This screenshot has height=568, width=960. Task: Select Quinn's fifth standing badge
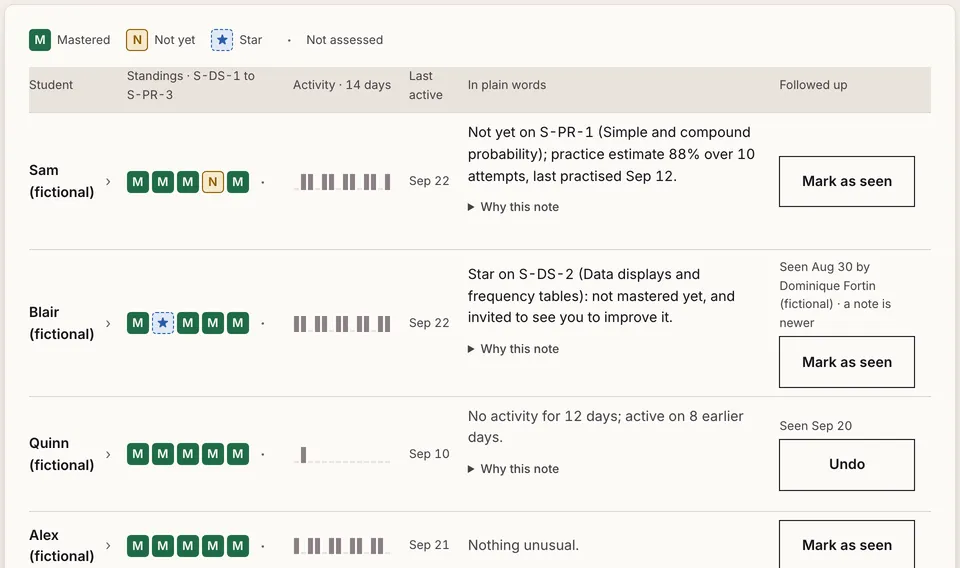point(238,454)
